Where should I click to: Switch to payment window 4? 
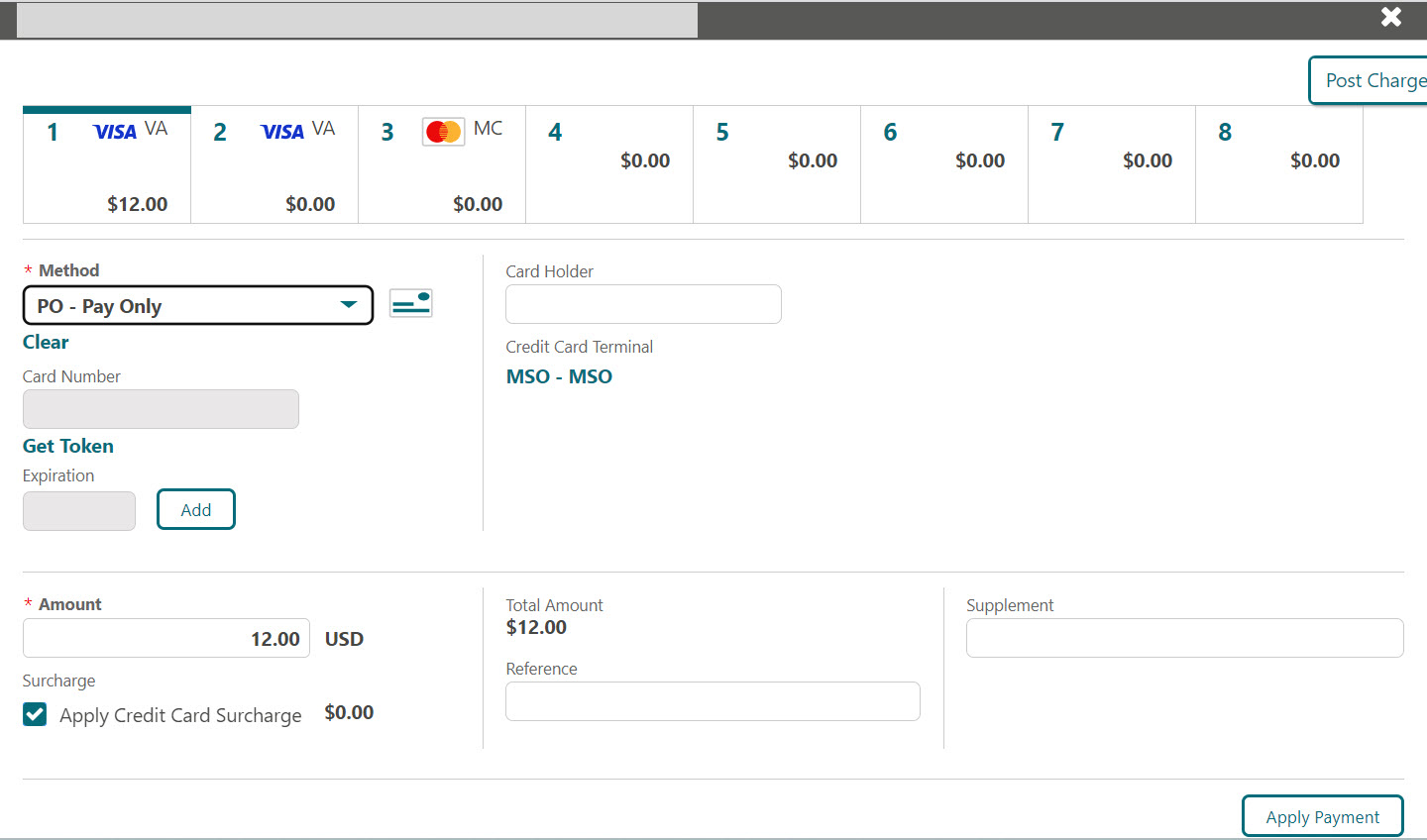pyautogui.click(x=608, y=163)
